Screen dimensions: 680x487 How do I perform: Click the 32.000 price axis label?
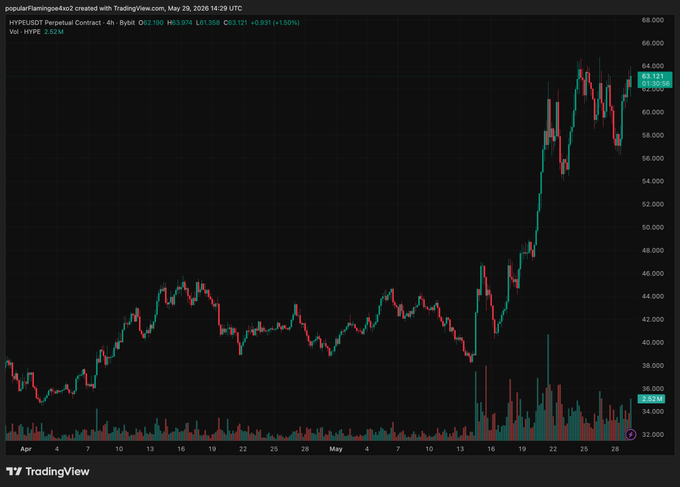[652, 434]
